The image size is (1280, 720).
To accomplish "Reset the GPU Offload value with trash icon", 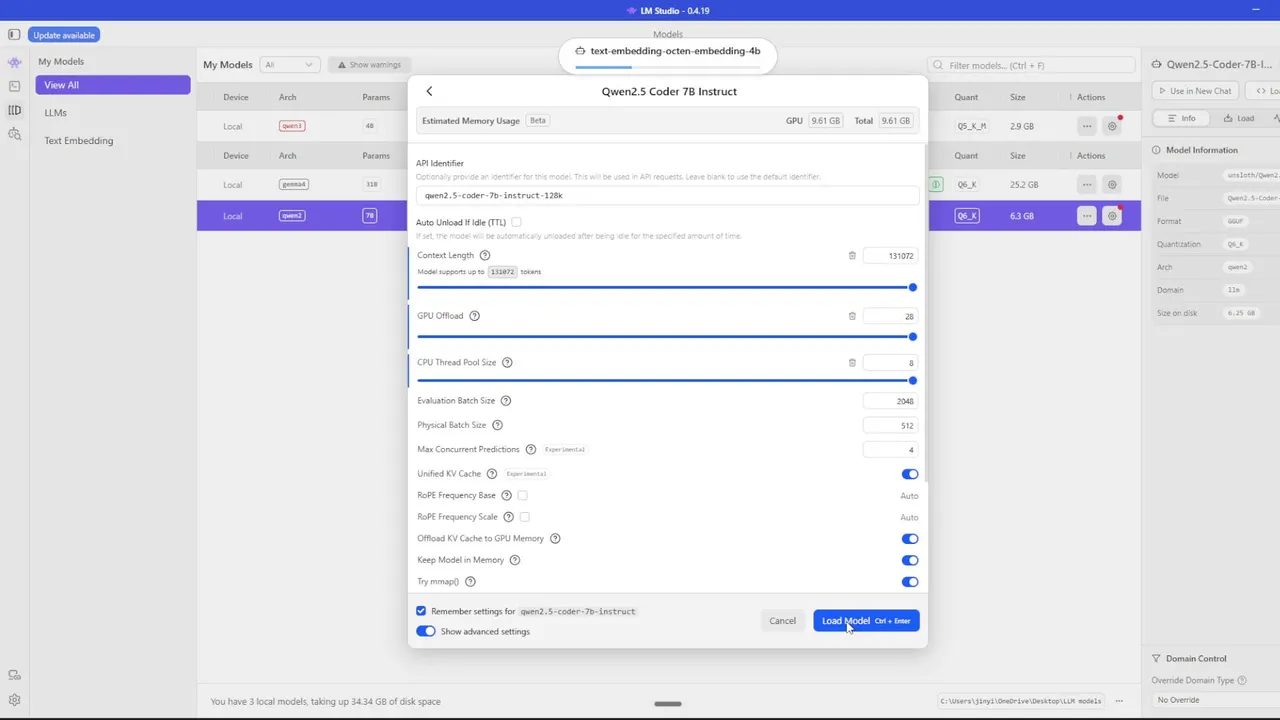I will pyautogui.click(x=852, y=316).
